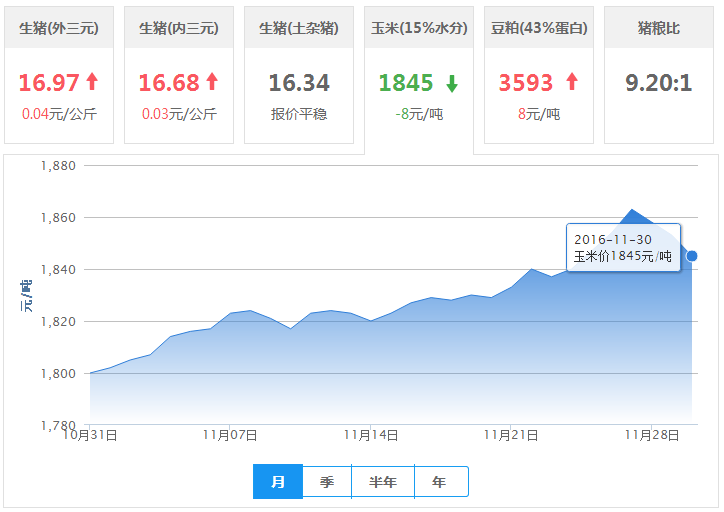The height and width of the screenshot is (512, 724).
Task: Click the 10月31日 axis label
Action: tap(90, 435)
